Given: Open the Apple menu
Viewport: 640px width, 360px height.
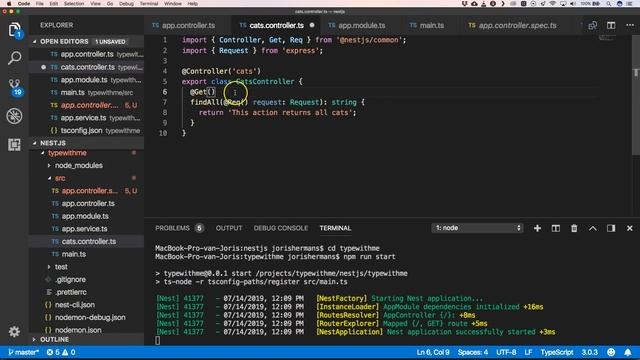Looking at the screenshot, I should [x=9, y=4].
